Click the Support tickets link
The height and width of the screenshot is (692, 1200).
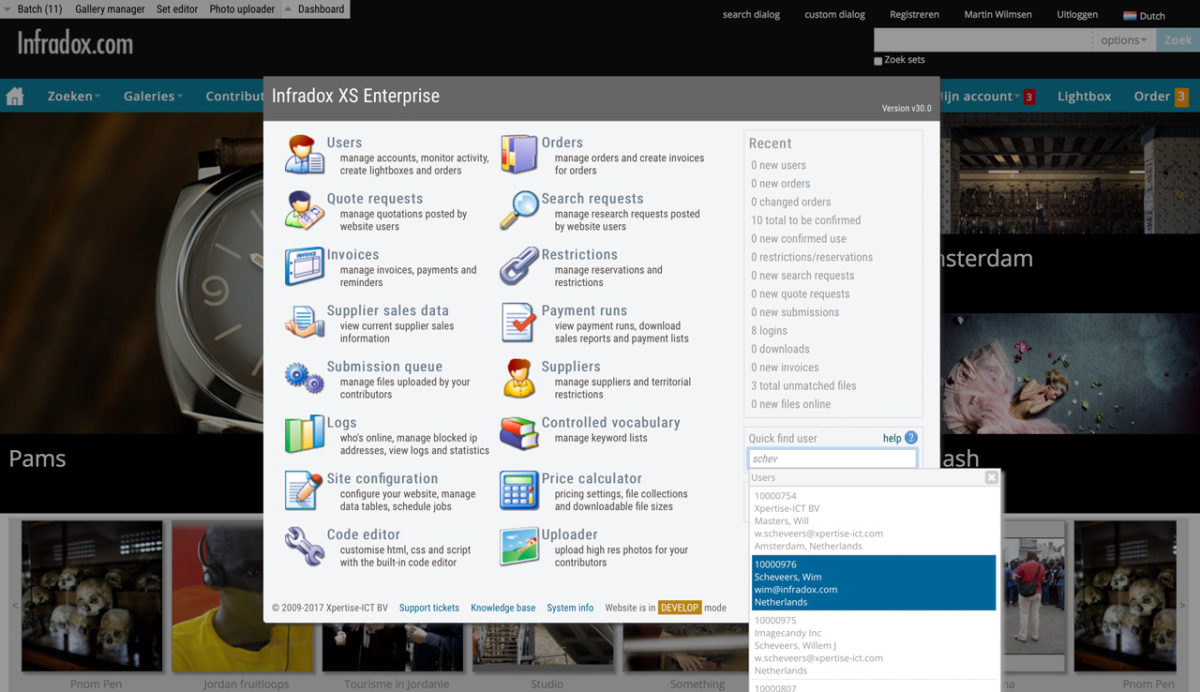point(429,608)
